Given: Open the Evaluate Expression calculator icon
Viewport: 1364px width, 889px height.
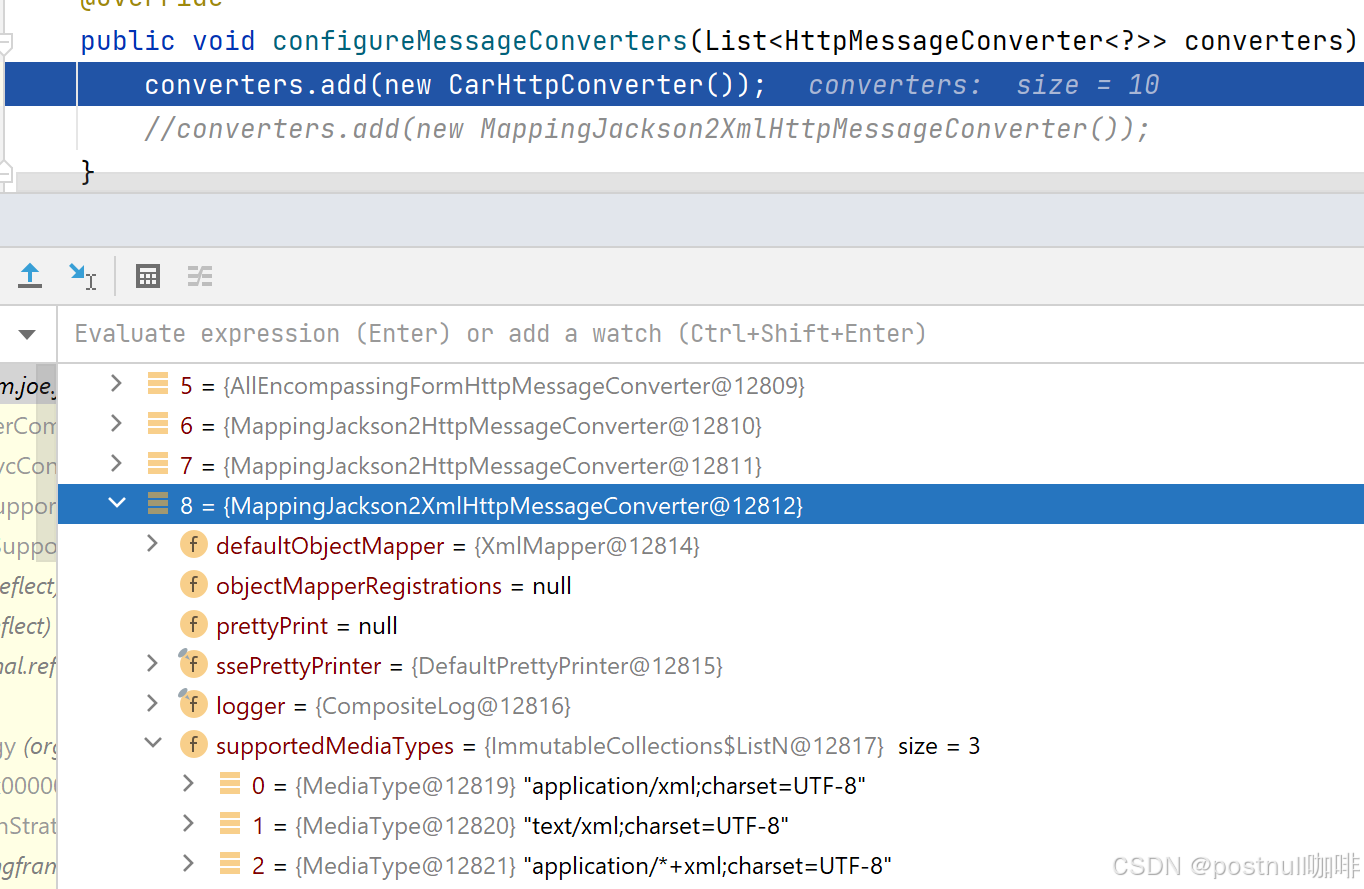Looking at the screenshot, I should click(148, 276).
